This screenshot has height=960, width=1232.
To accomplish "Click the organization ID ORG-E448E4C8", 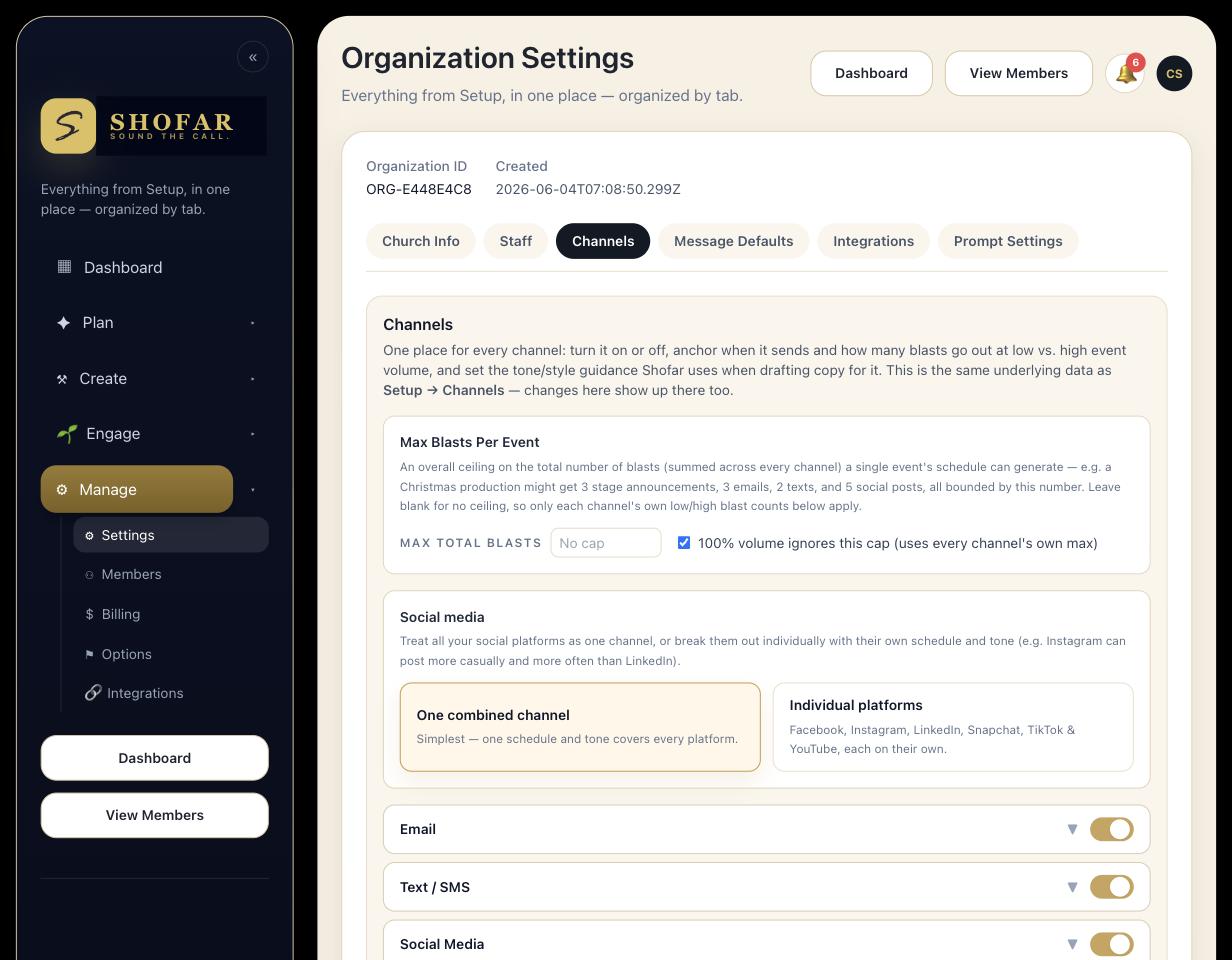I will point(419,189).
